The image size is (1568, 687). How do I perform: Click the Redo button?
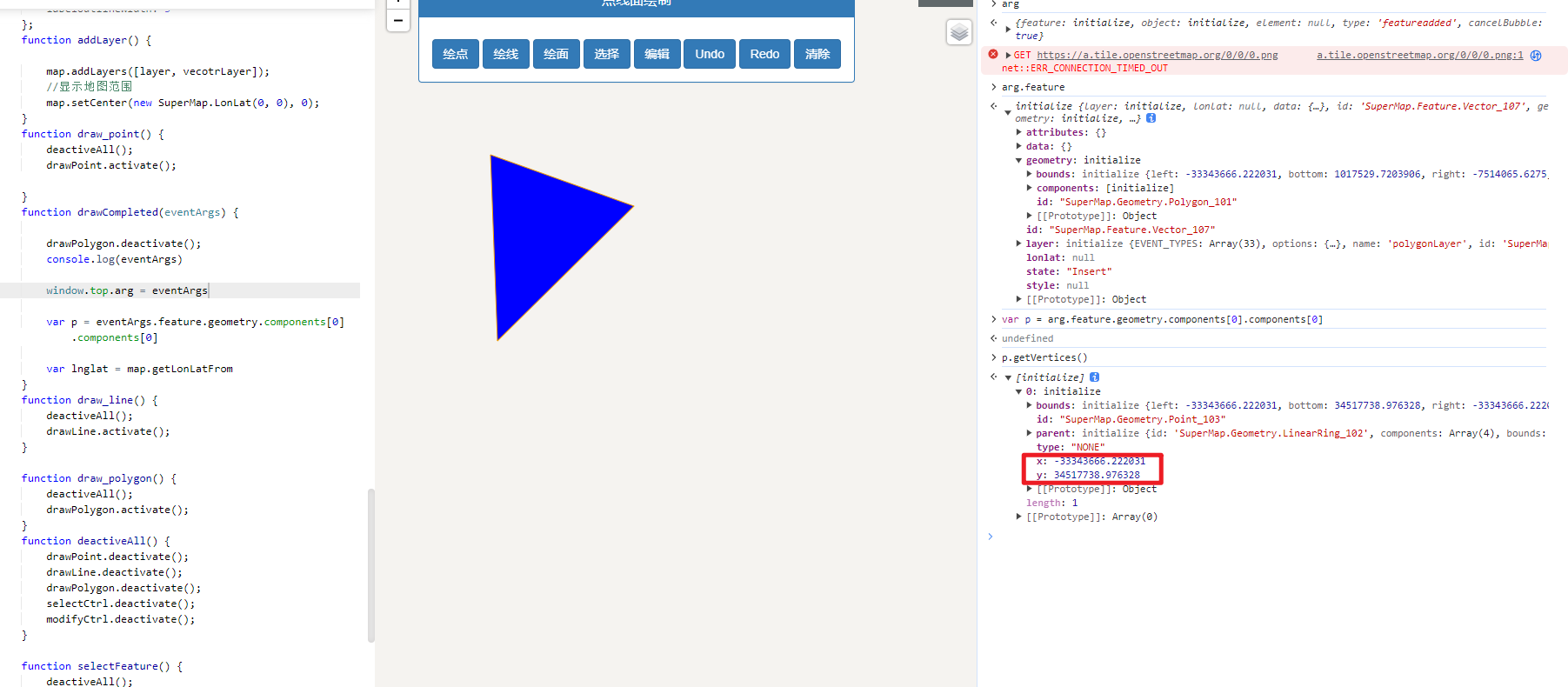click(764, 54)
